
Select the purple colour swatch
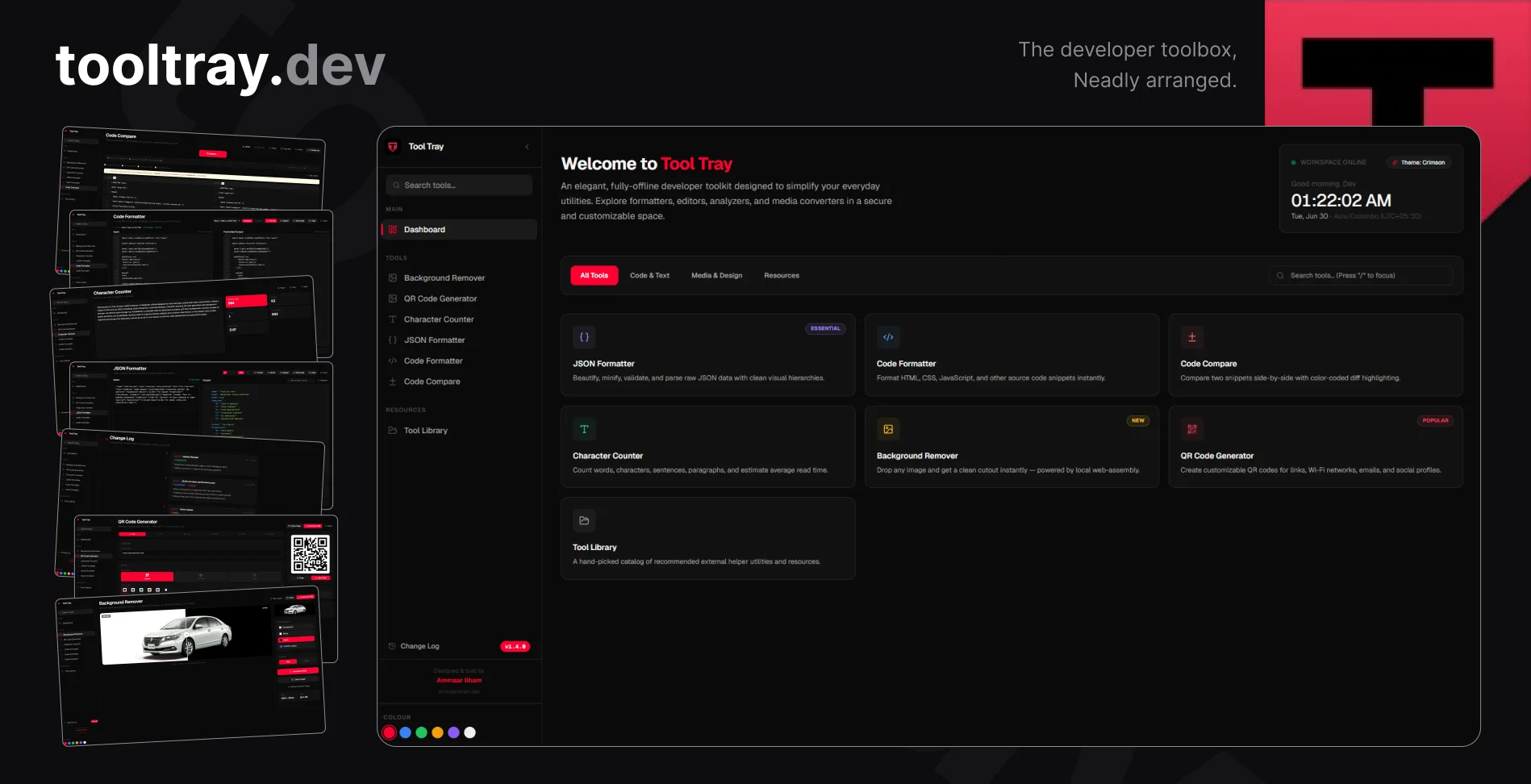[x=453, y=732]
